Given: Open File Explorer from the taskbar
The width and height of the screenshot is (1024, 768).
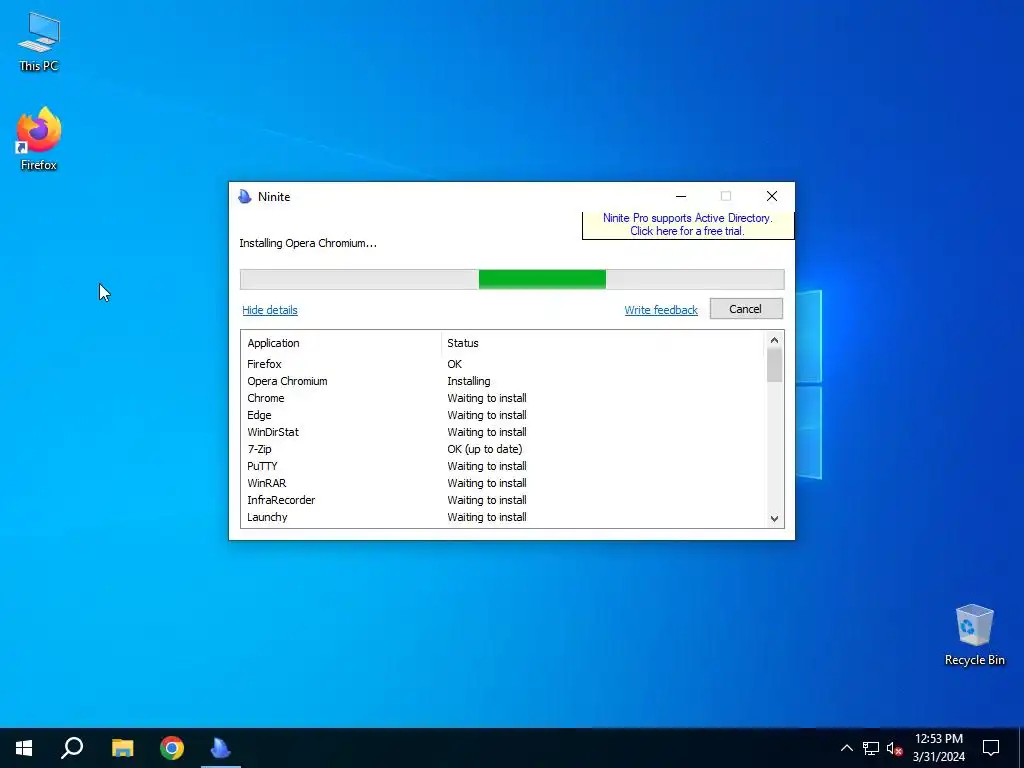Looking at the screenshot, I should click(x=122, y=748).
